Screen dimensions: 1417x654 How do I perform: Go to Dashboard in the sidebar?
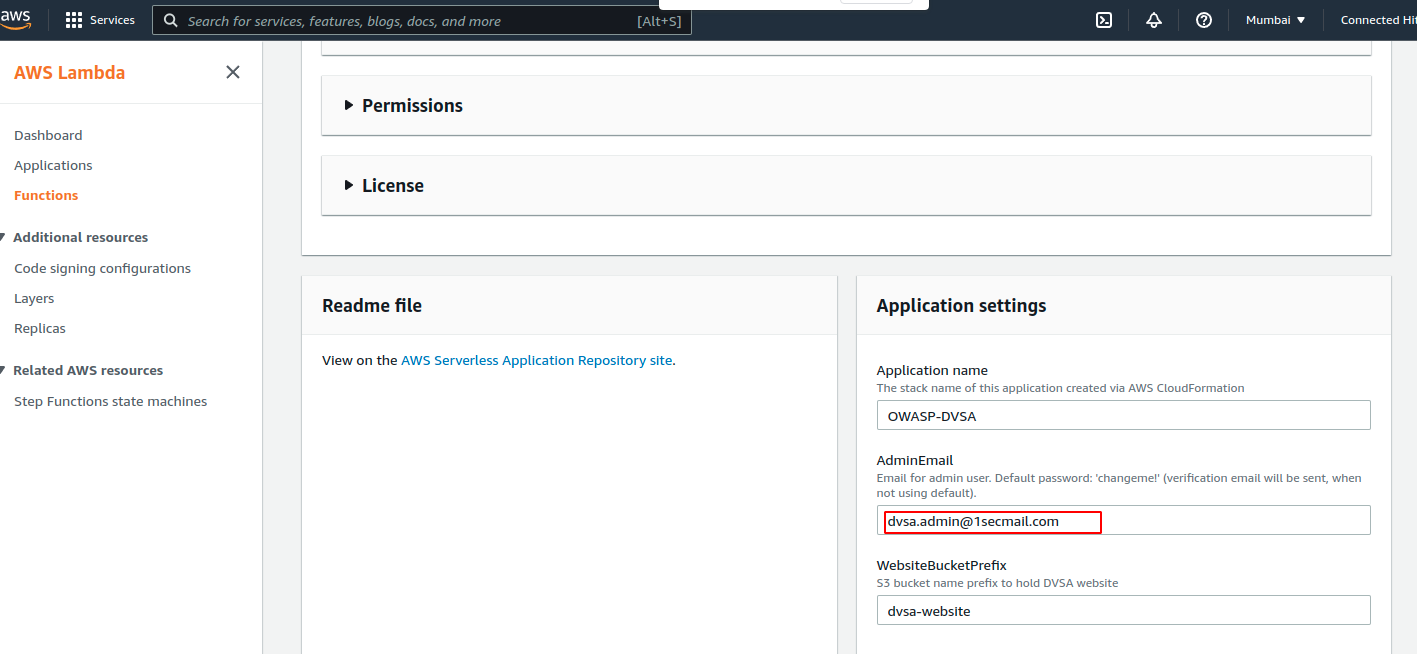[48, 135]
